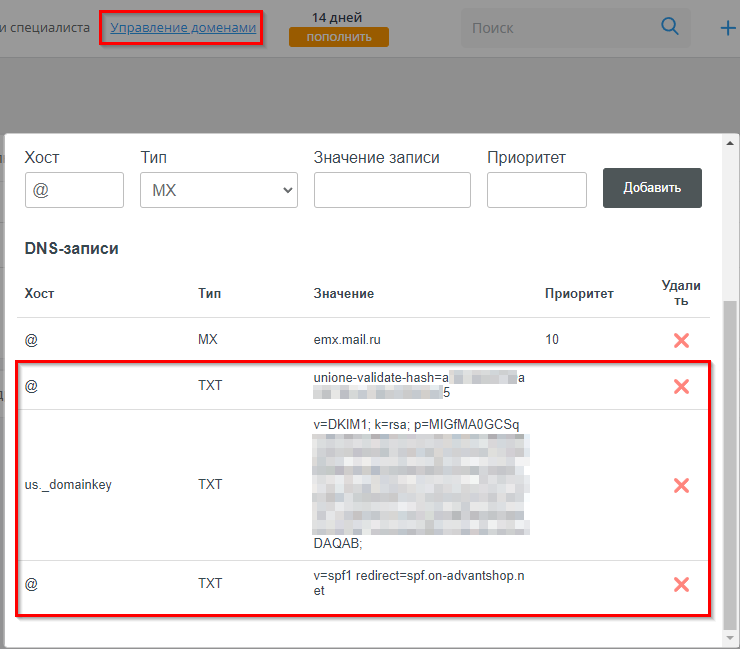The width and height of the screenshot is (740, 649).
Task: Focus the Приоритет input field
Action: click(536, 189)
